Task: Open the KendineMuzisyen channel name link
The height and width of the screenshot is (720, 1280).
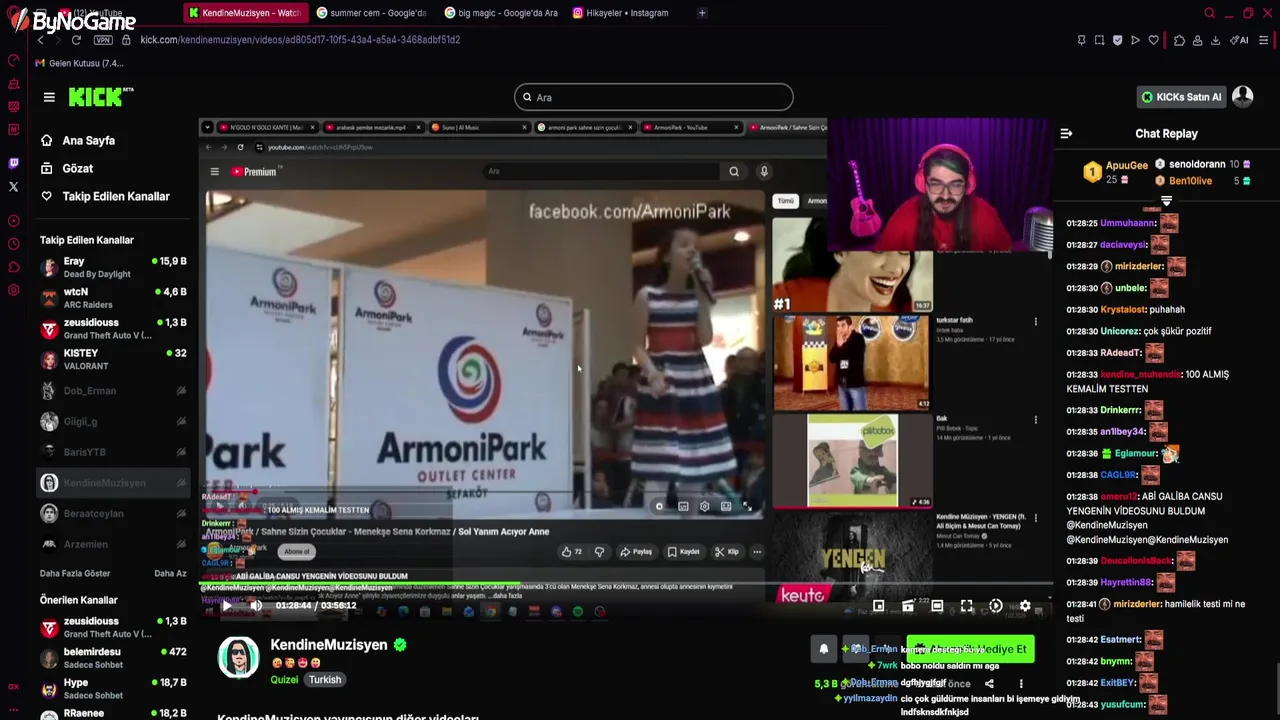Action: [328, 645]
